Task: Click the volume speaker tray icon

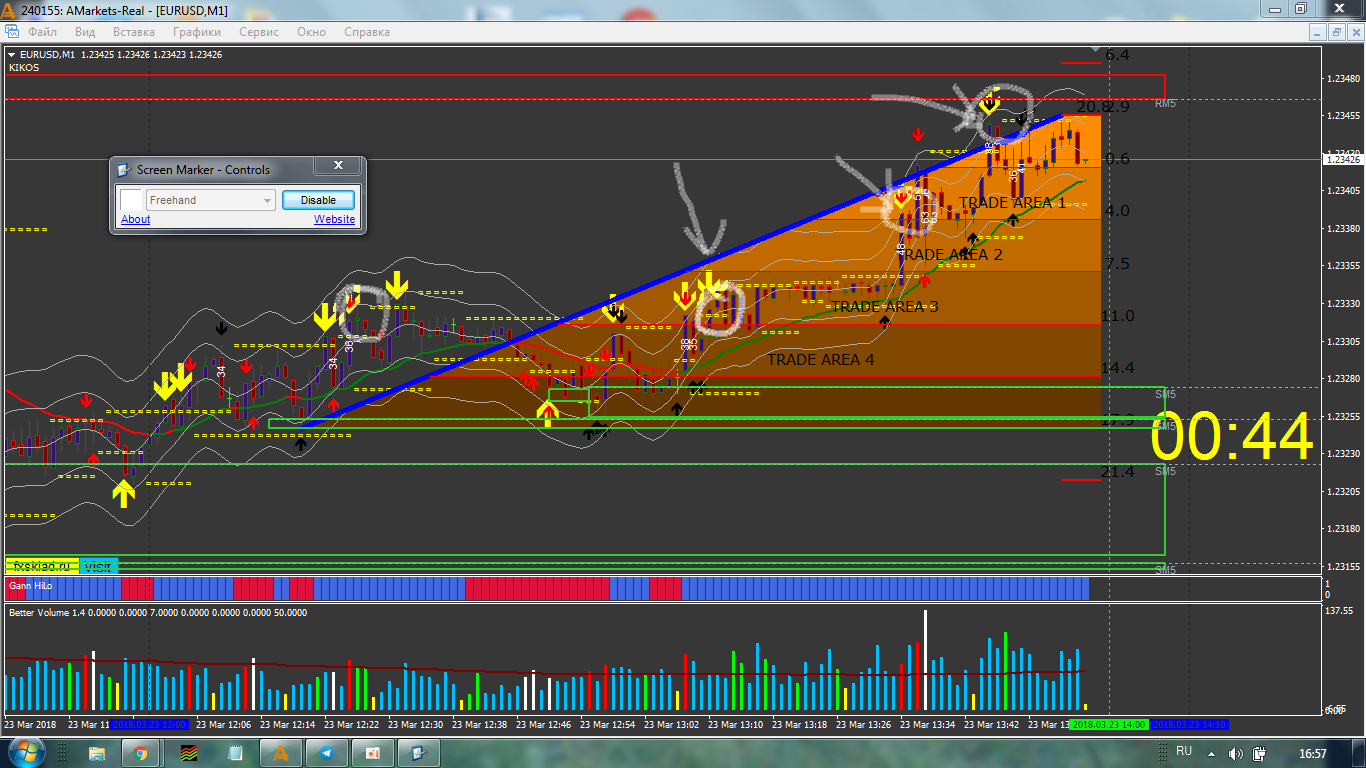Action: click(x=1234, y=753)
